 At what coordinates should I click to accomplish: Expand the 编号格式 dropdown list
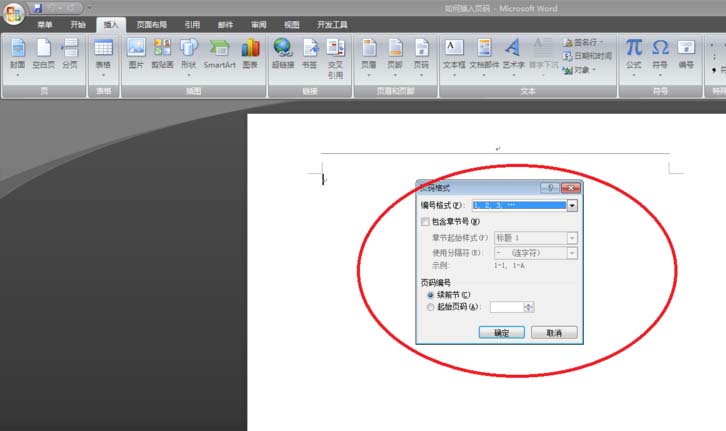(x=572, y=205)
